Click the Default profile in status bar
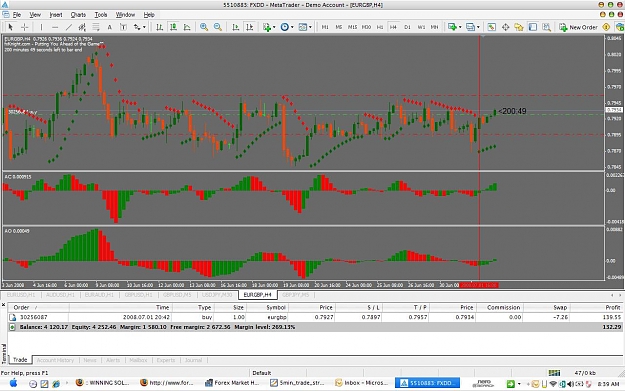The image size is (625, 391). click(x=262, y=373)
